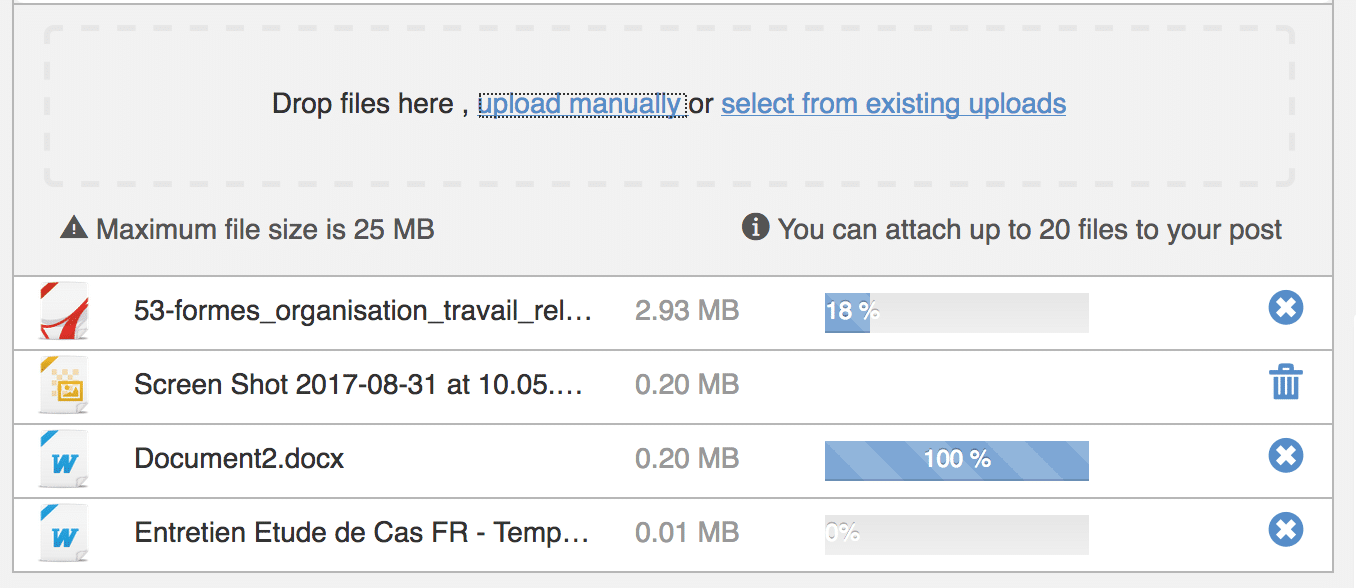The height and width of the screenshot is (588, 1356).
Task: Click the warning triangle icon
Action: coord(74,229)
